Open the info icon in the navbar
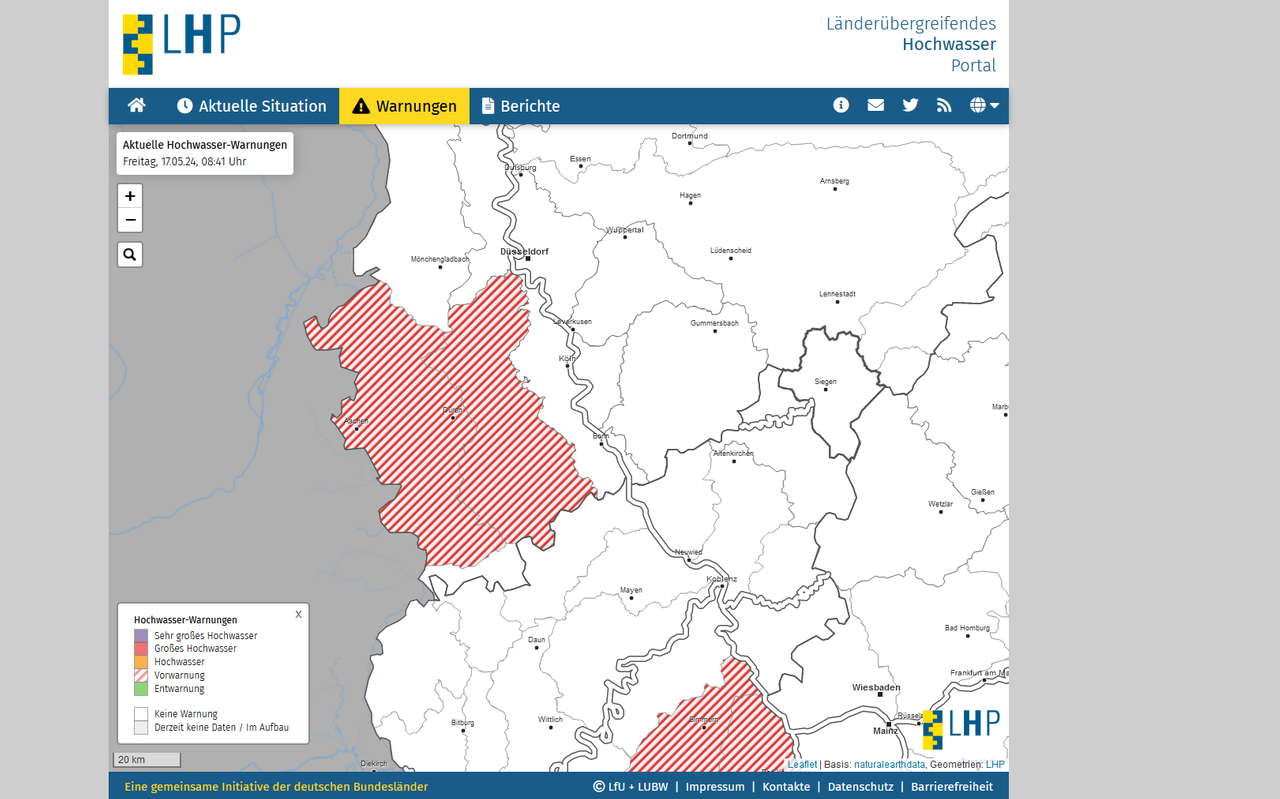The width and height of the screenshot is (1280, 799). pos(841,105)
